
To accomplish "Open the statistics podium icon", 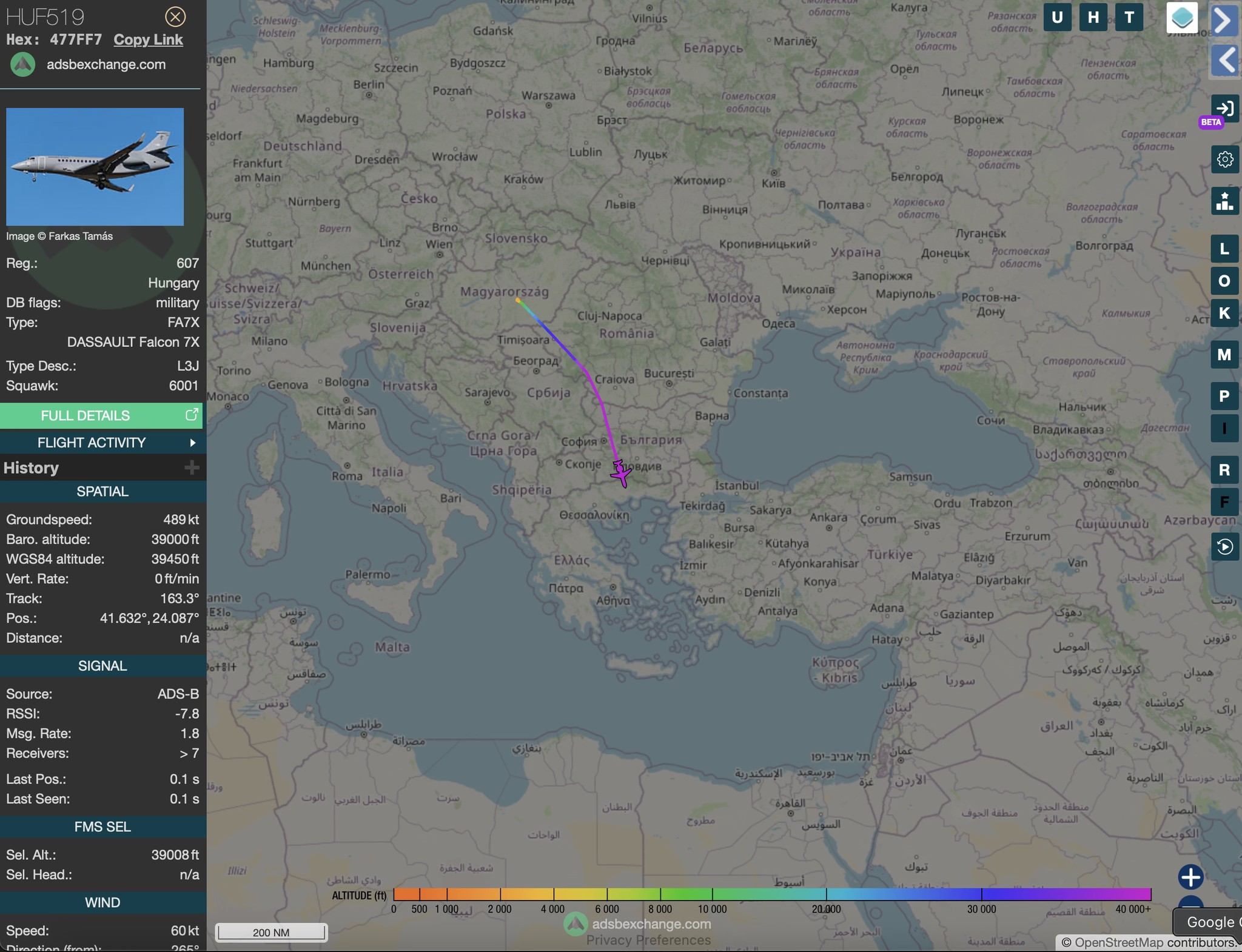I will click(x=1224, y=201).
